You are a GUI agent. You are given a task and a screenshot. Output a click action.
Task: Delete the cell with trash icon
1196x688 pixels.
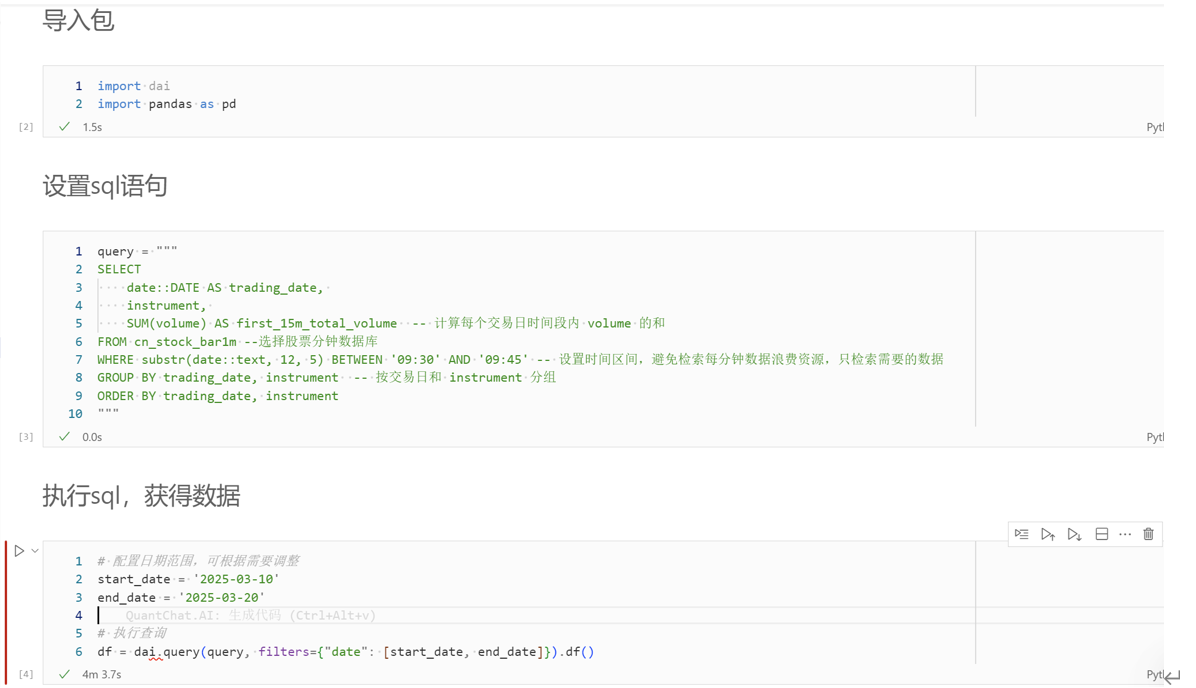click(x=1148, y=534)
